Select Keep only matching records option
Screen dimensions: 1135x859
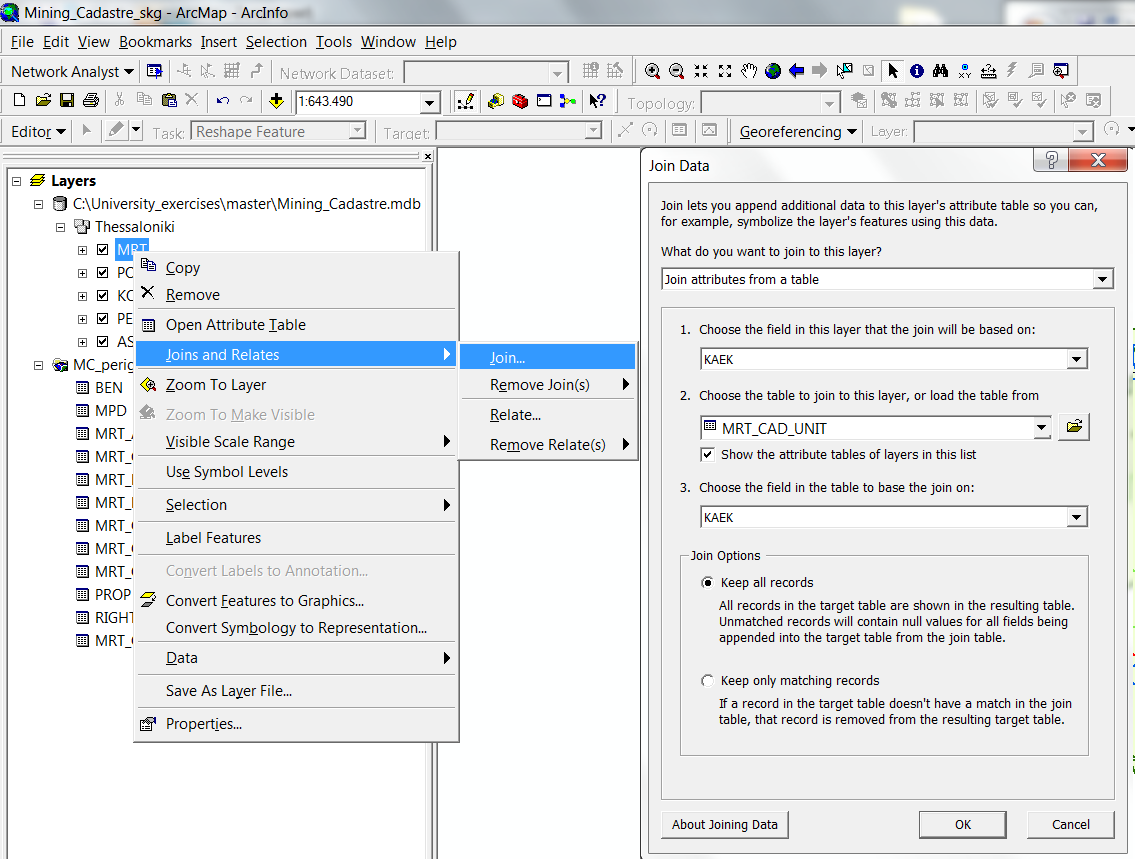(707, 680)
